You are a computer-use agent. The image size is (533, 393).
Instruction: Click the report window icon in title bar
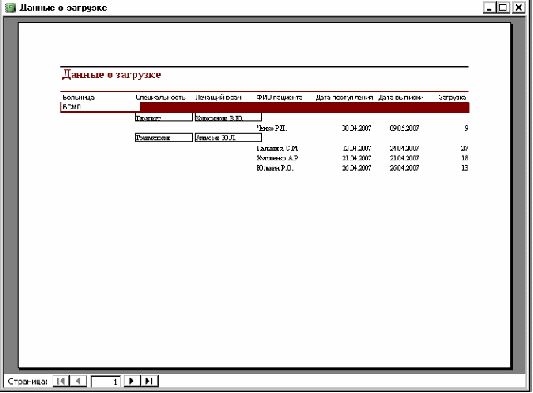(11, 7)
